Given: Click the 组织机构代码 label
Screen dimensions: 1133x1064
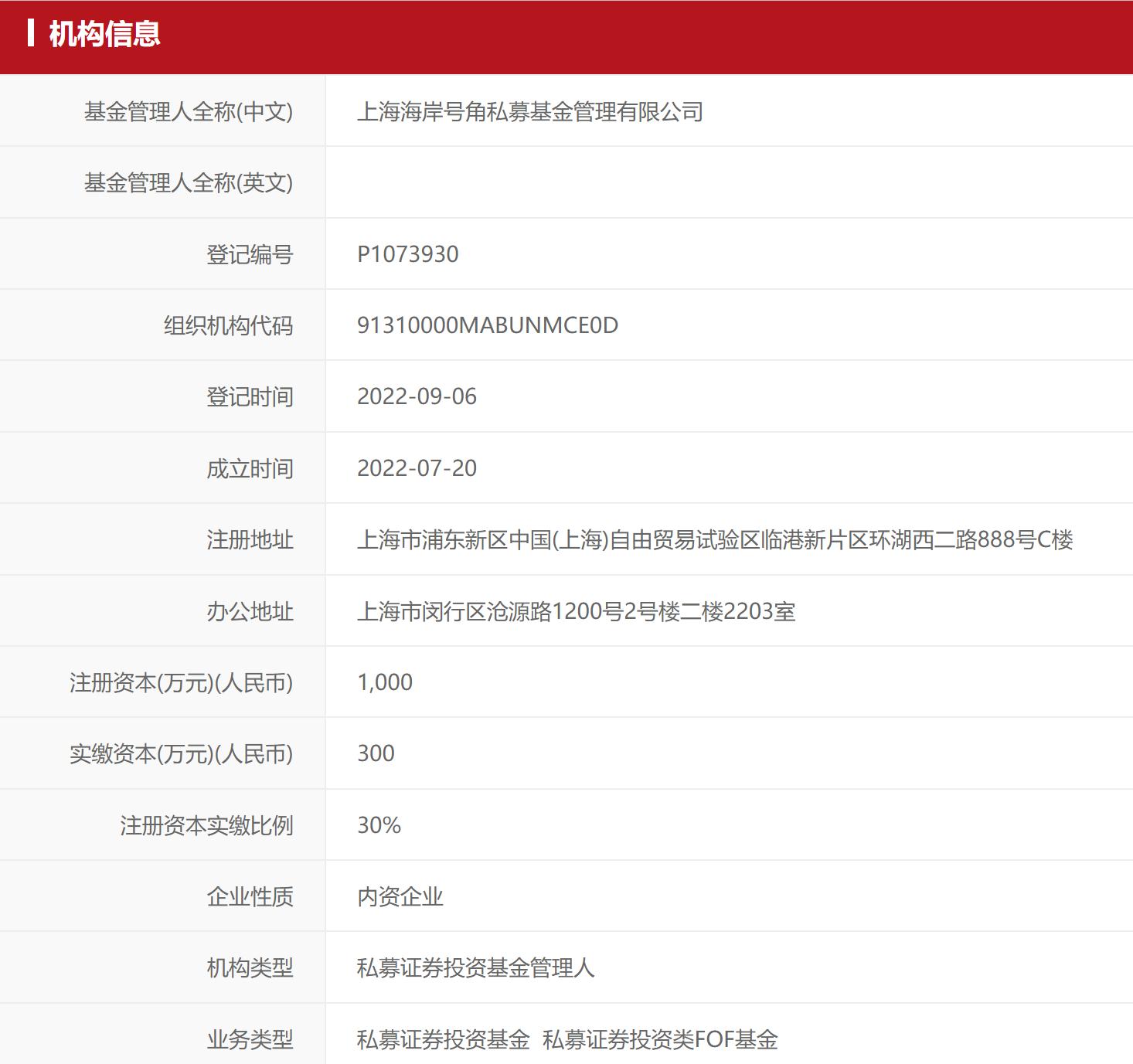Looking at the screenshot, I should (228, 325).
